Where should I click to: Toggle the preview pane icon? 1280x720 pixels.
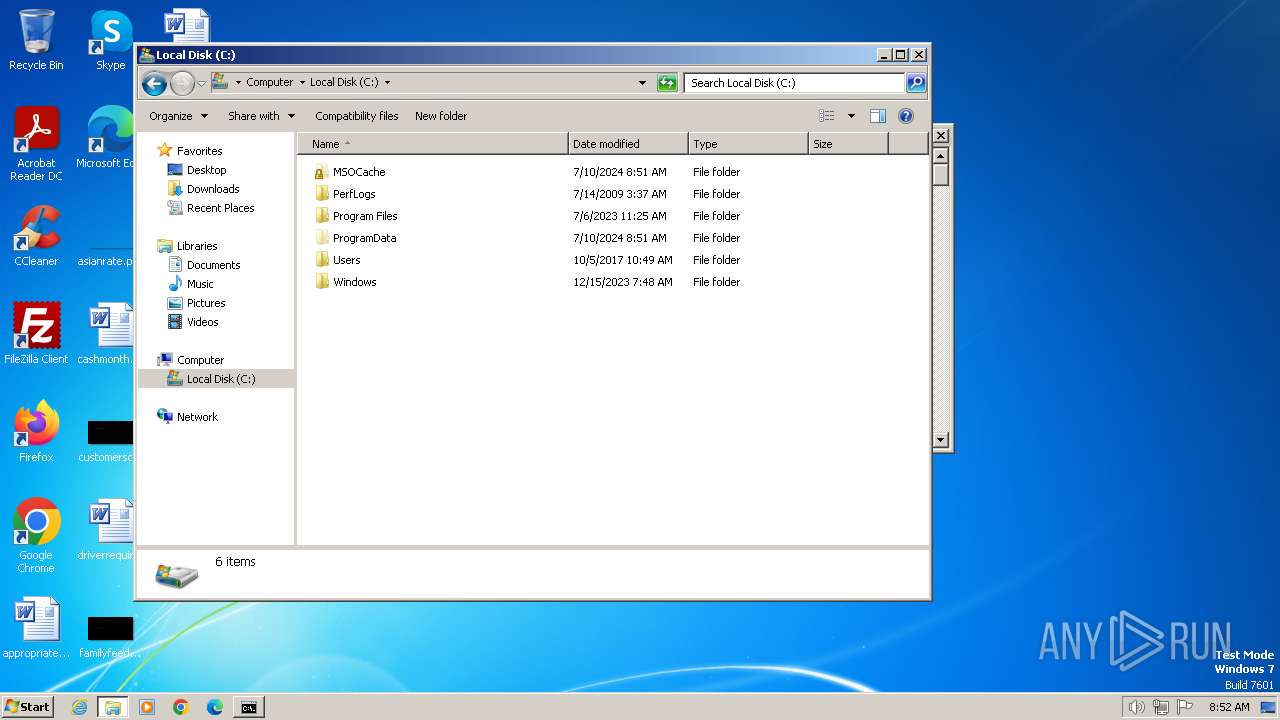click(878, 116)
